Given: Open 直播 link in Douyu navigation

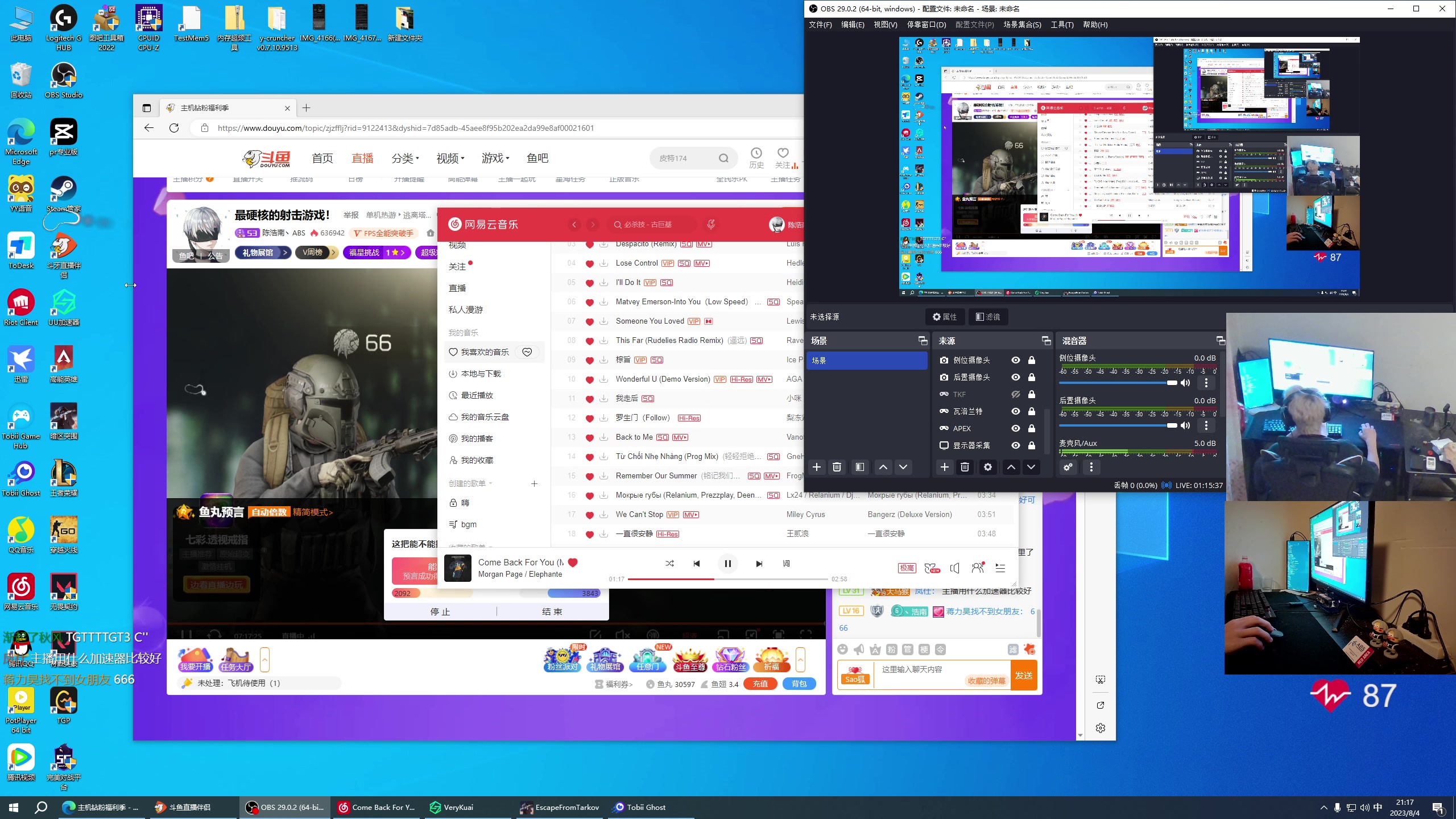Looking at the screenshot, I should [362, 158].
